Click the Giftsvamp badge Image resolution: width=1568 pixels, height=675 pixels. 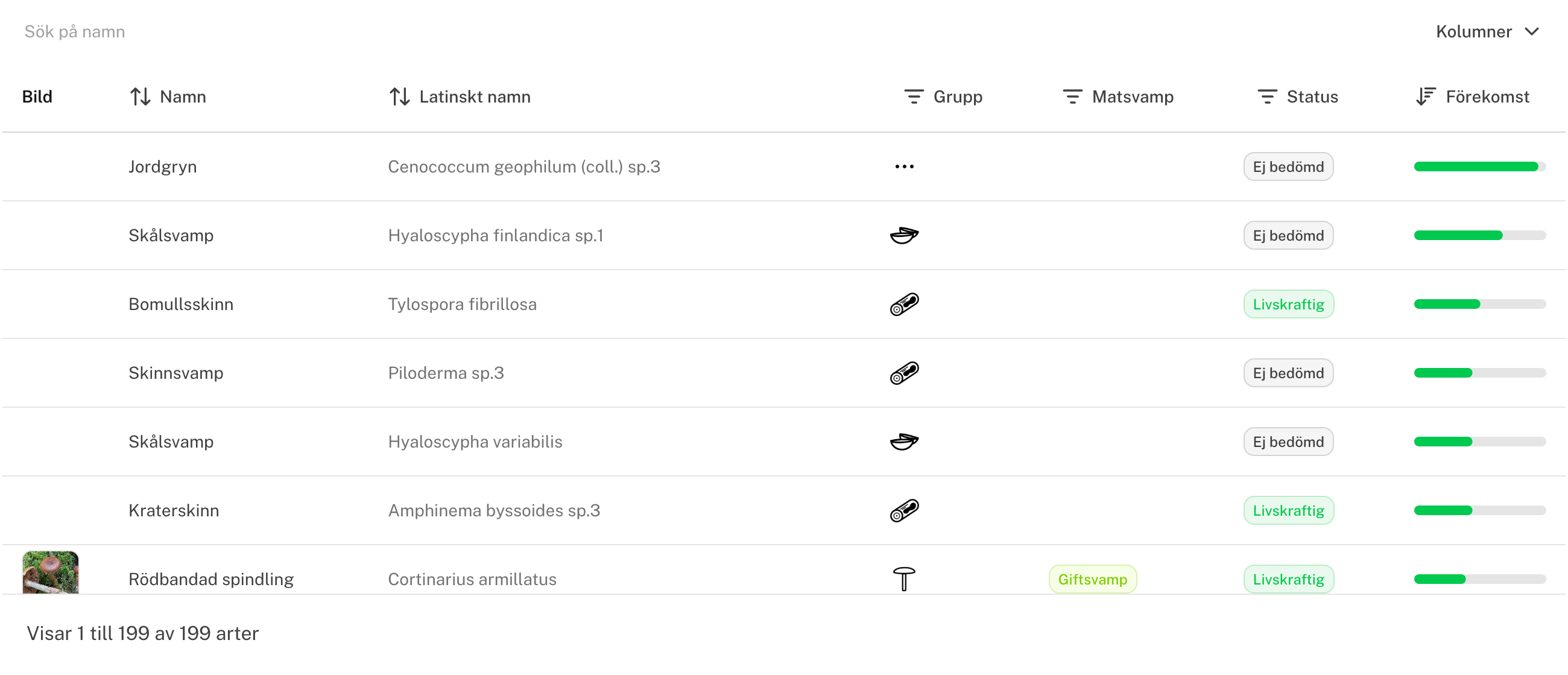tap(1093, 579)
